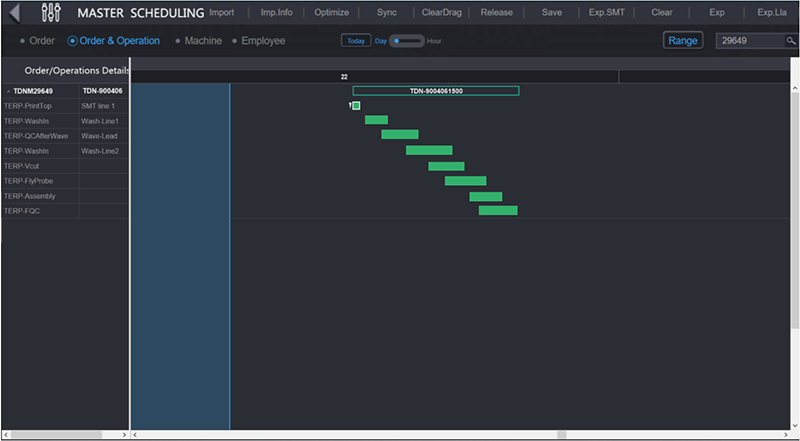Open the Import menu item
The height and width of the screenshot is (441, 800).
(221, 13)
